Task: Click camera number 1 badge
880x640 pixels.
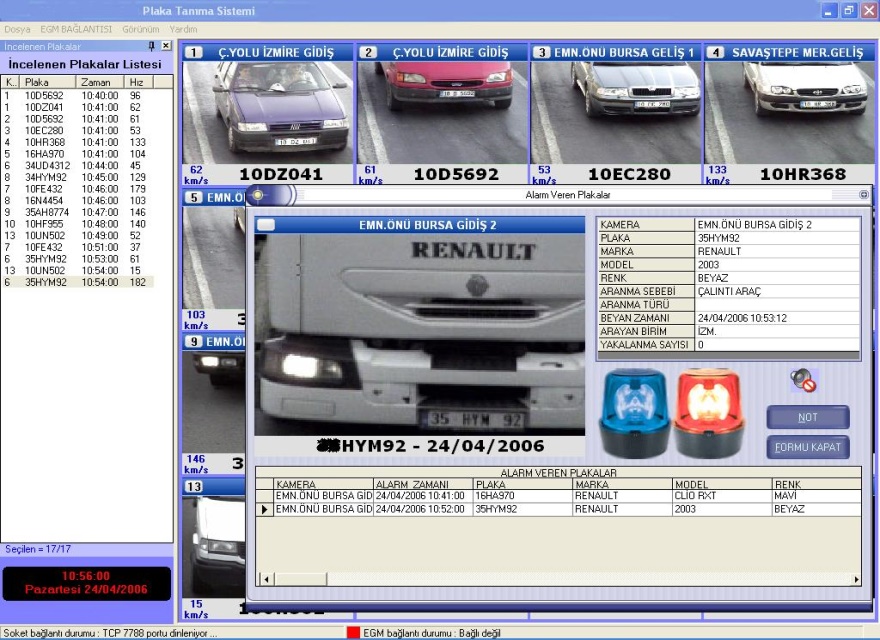Action: click(x=193, y=53)
